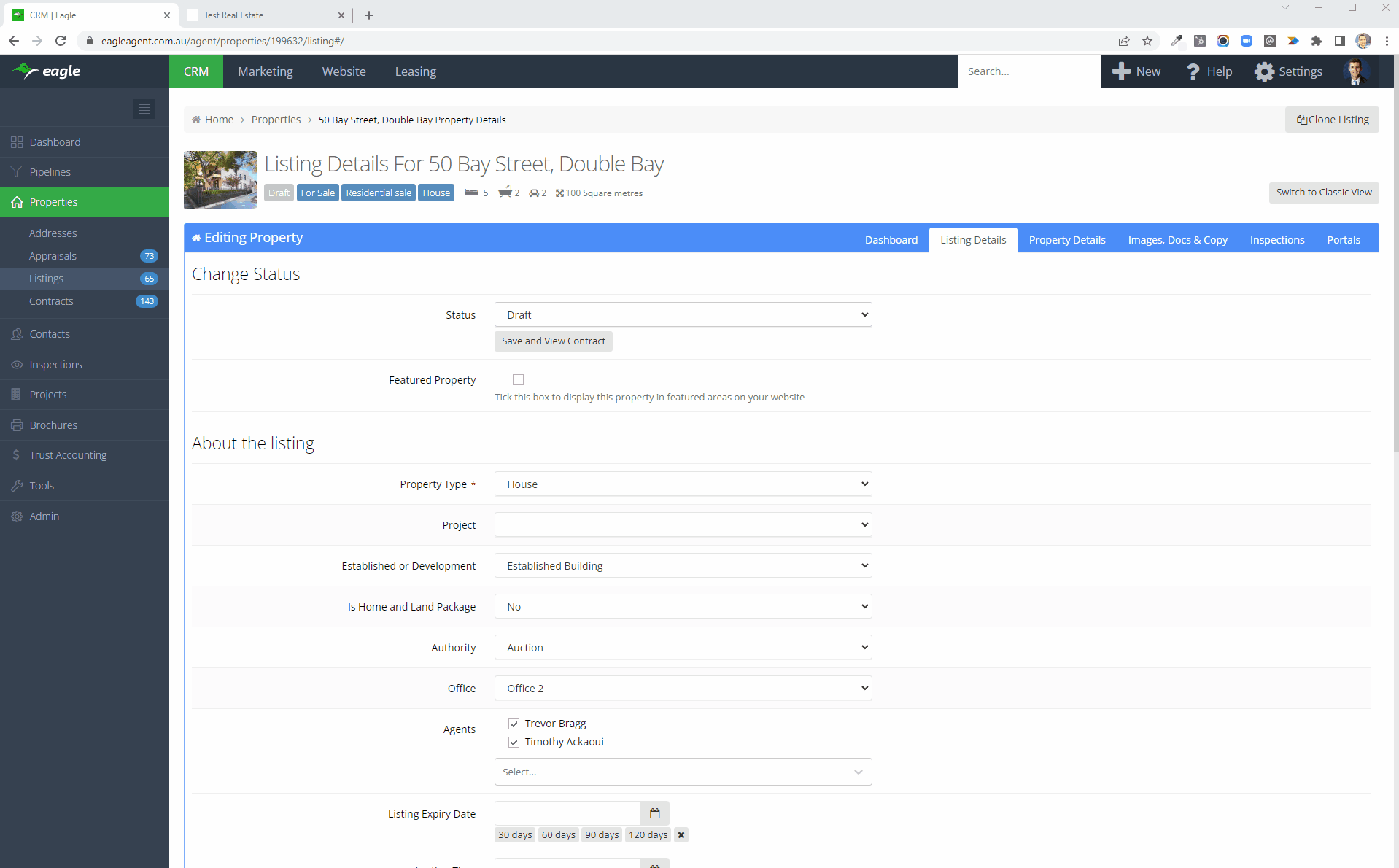Open the Status dropdown showing Draft

[x=683, y=315]
